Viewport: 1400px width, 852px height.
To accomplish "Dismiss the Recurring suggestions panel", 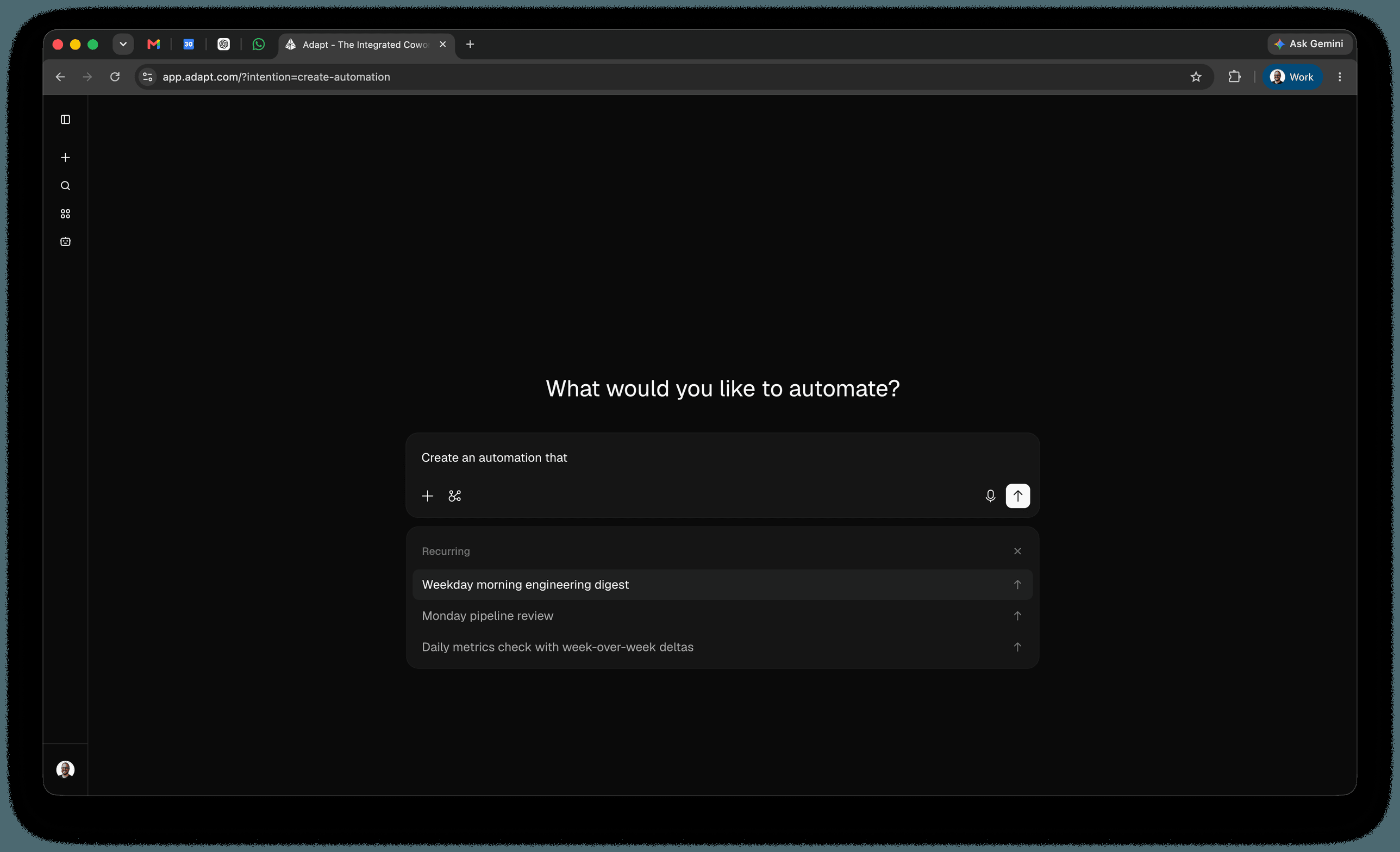I will tap(1017, 551).
